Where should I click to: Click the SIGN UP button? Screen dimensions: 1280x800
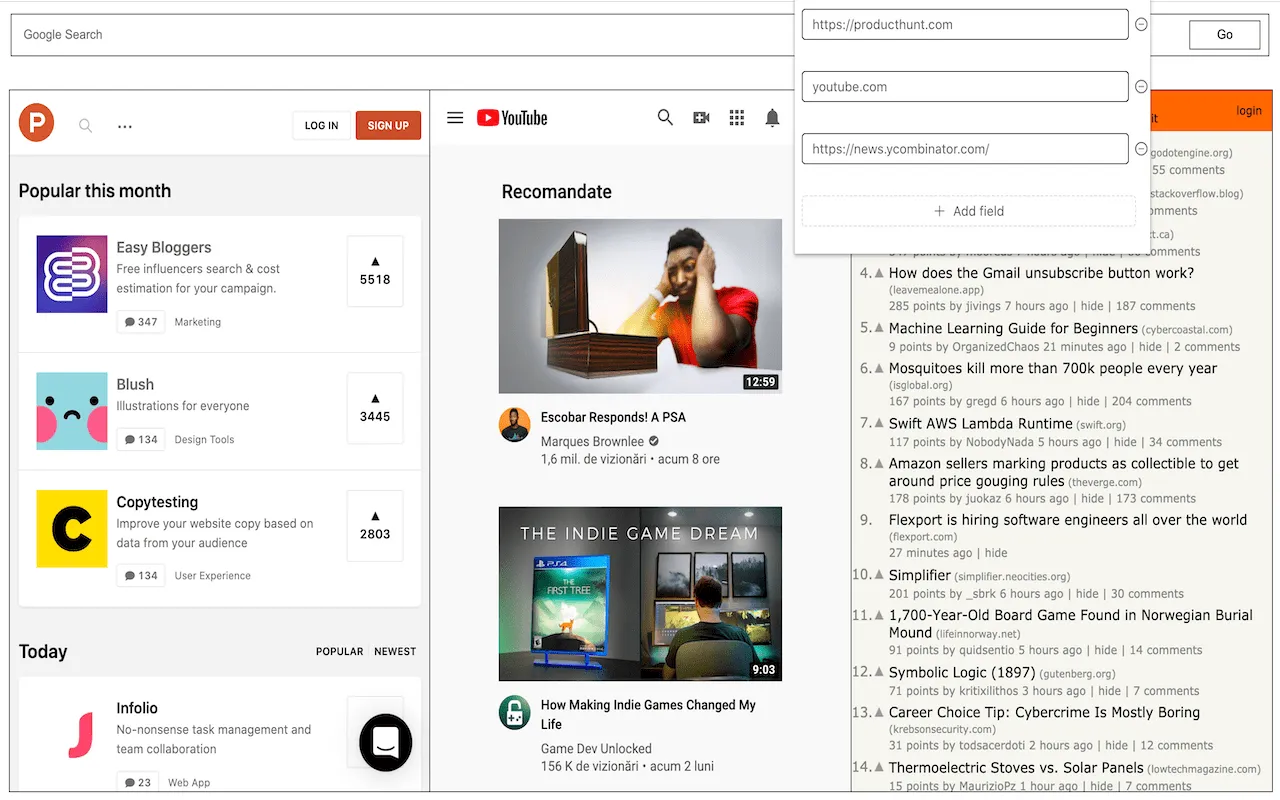coord(388,126)
